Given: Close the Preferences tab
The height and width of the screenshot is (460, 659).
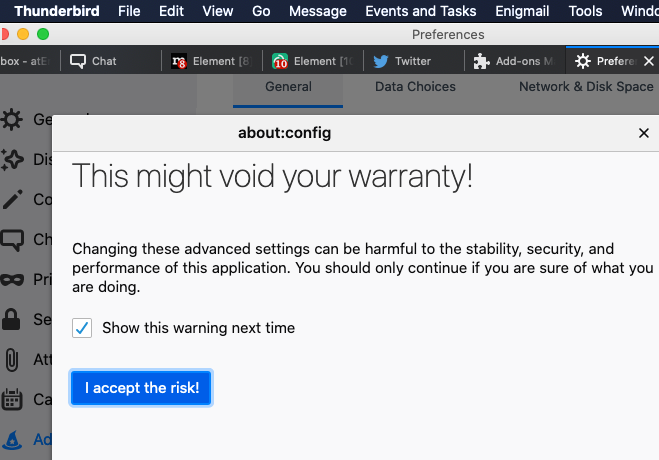Looking at the screenshot, I should click(648, 61).
